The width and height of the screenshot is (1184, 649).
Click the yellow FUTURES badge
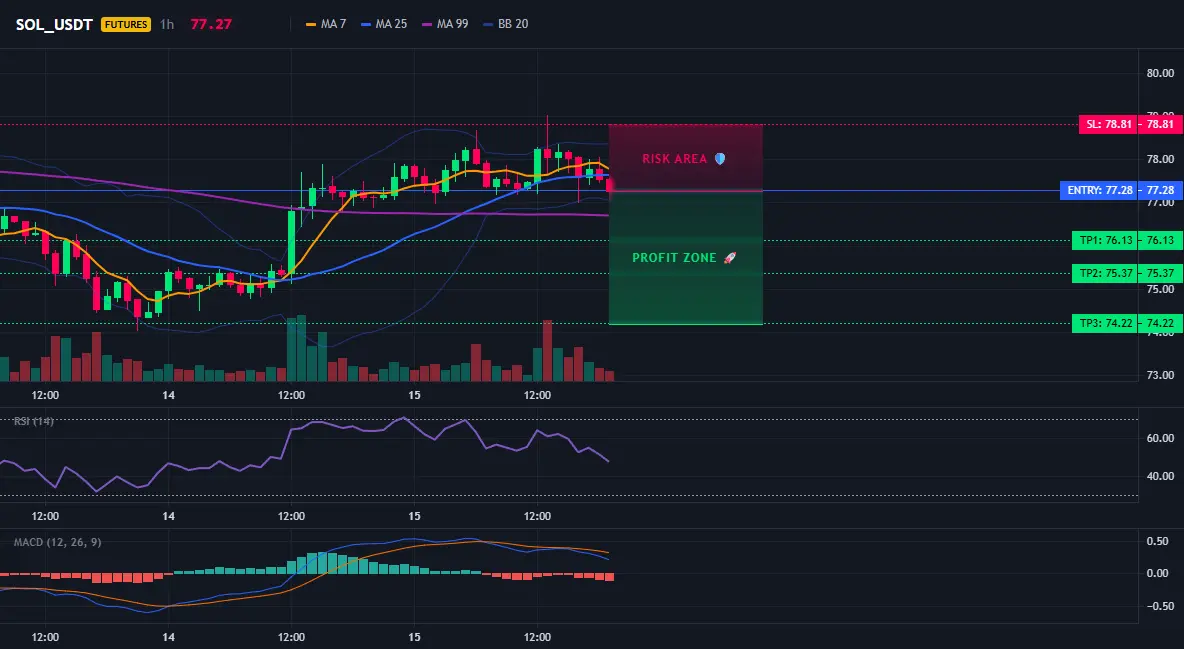[126, 24]
